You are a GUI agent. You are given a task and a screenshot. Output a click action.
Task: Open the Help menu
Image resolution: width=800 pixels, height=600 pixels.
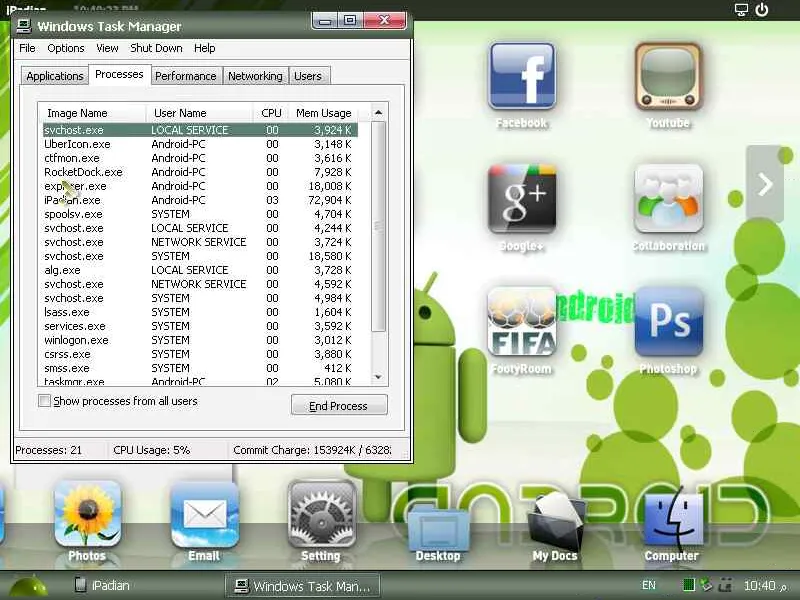[205, 48]
